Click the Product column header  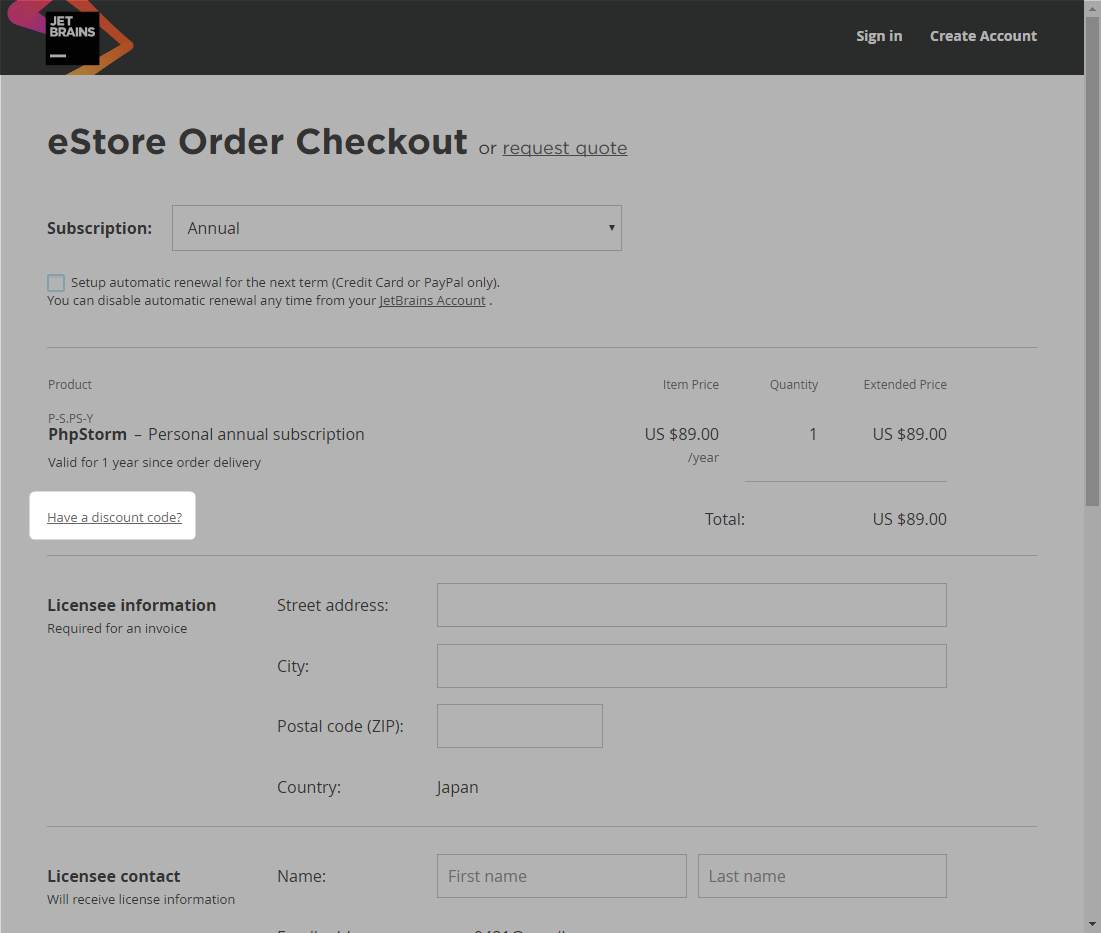pos(70,385)
